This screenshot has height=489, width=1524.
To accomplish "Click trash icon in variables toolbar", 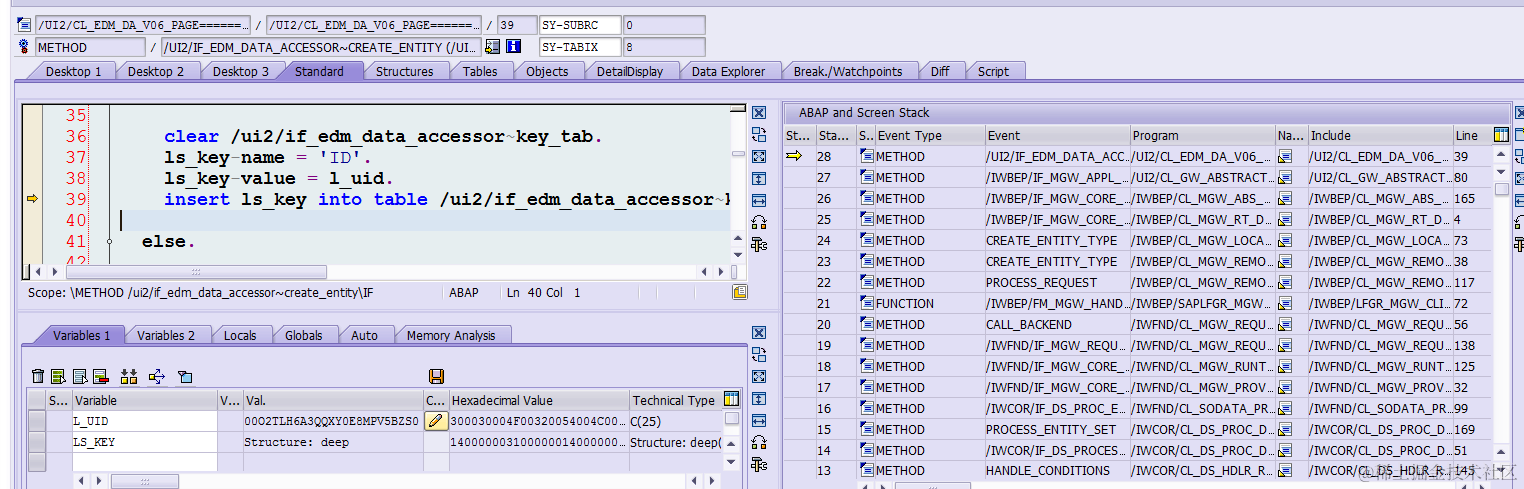I will pos(38,376).
